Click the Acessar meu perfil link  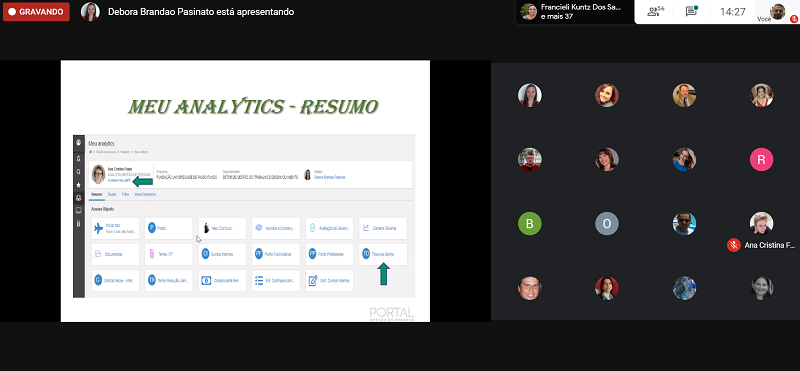tap(118, 181)
